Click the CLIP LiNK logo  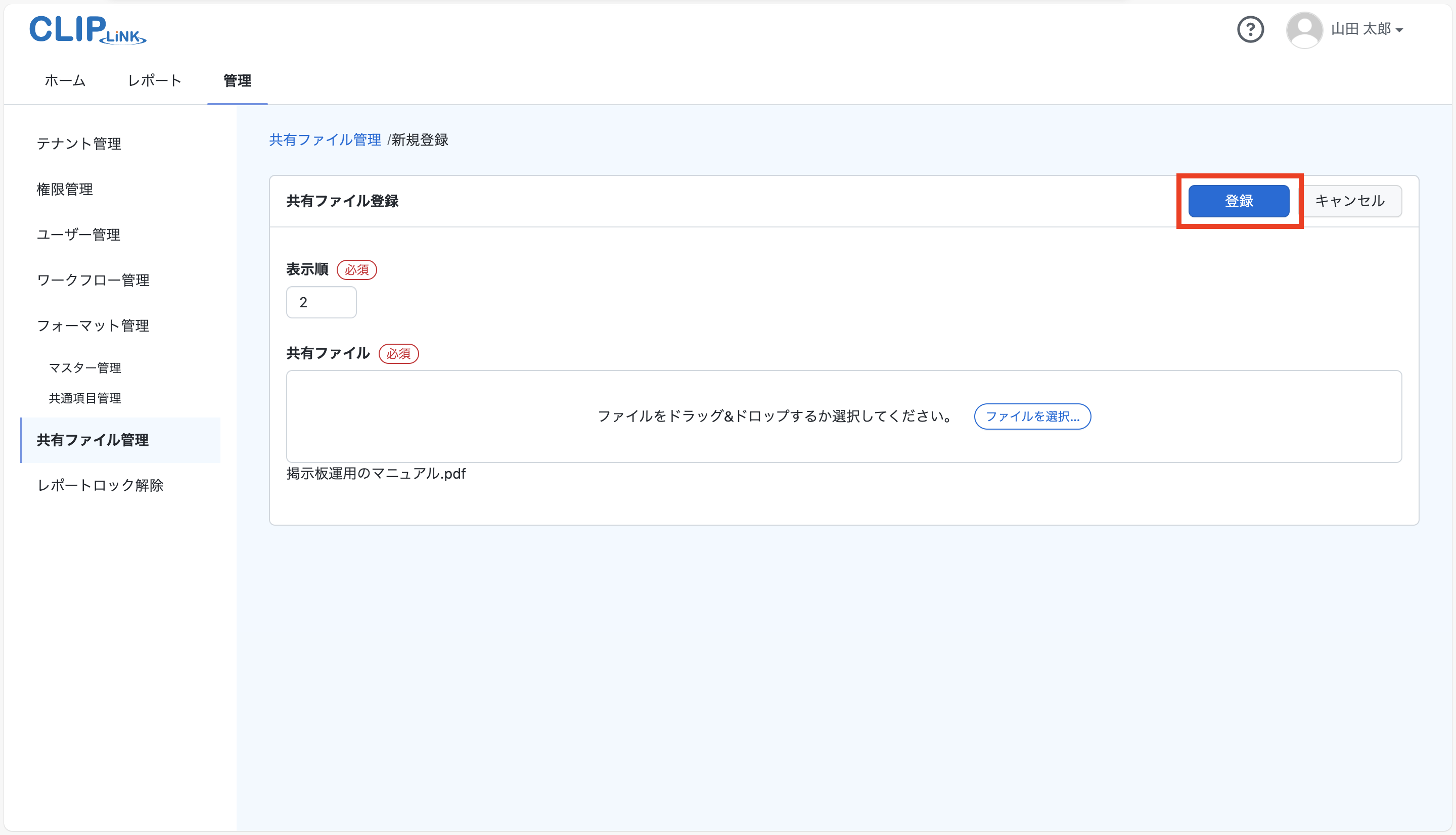[87, 30]
